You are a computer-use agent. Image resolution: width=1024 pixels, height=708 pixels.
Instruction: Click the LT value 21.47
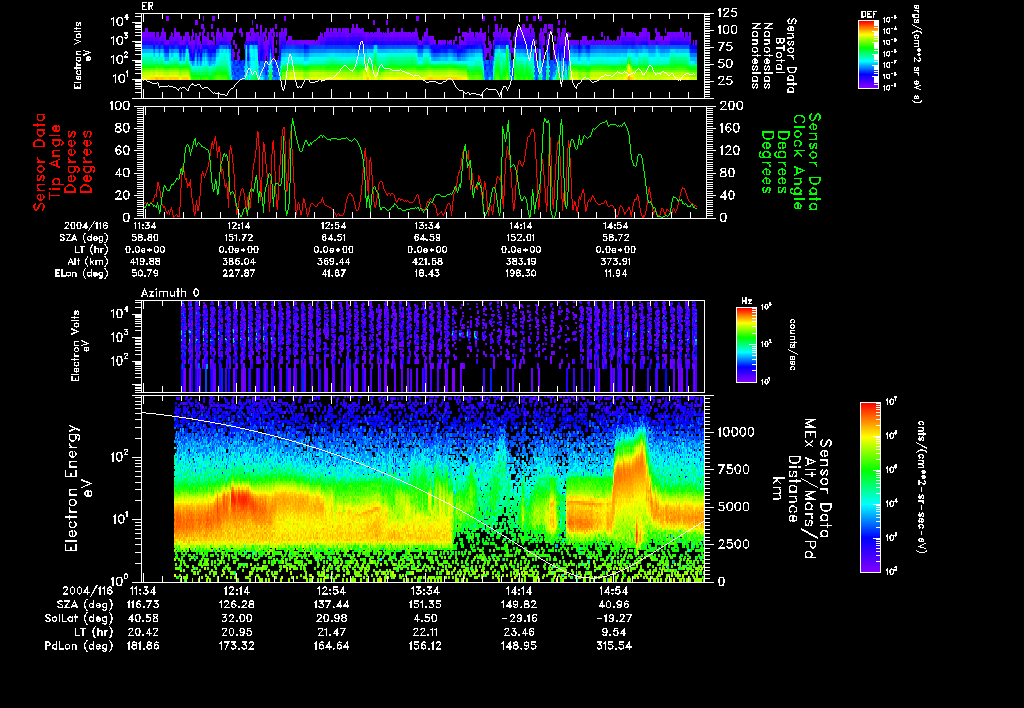click(332, 632)
